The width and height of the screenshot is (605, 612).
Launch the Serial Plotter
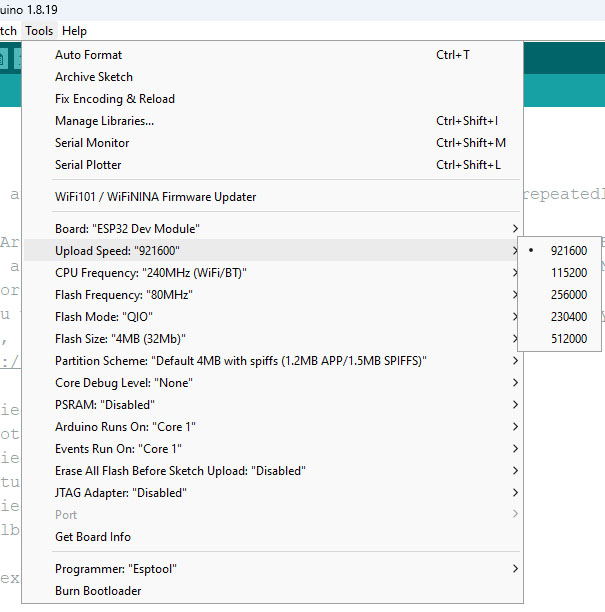pos(89,165)
